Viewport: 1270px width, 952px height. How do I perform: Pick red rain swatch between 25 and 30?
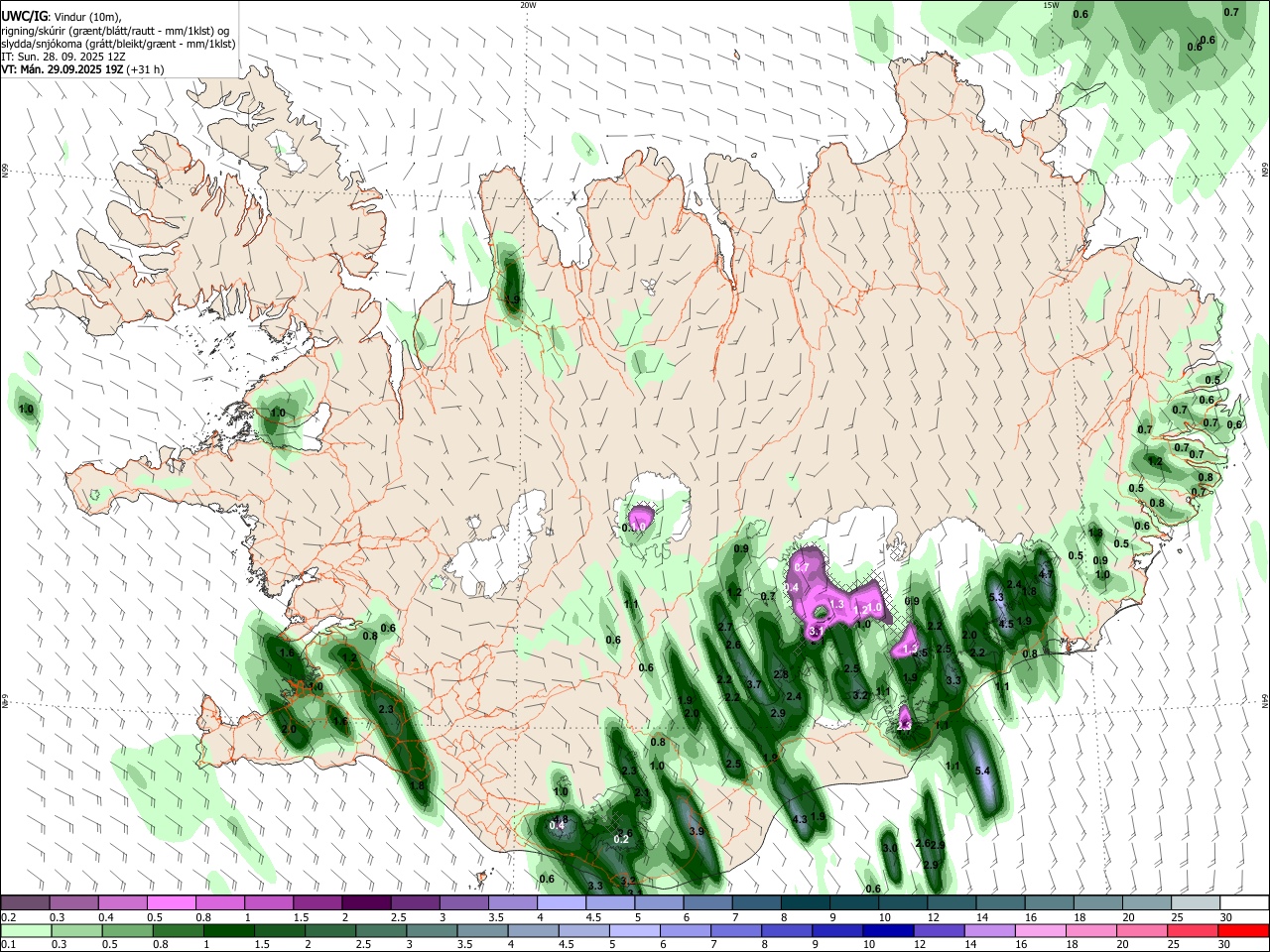point(1194,930)
